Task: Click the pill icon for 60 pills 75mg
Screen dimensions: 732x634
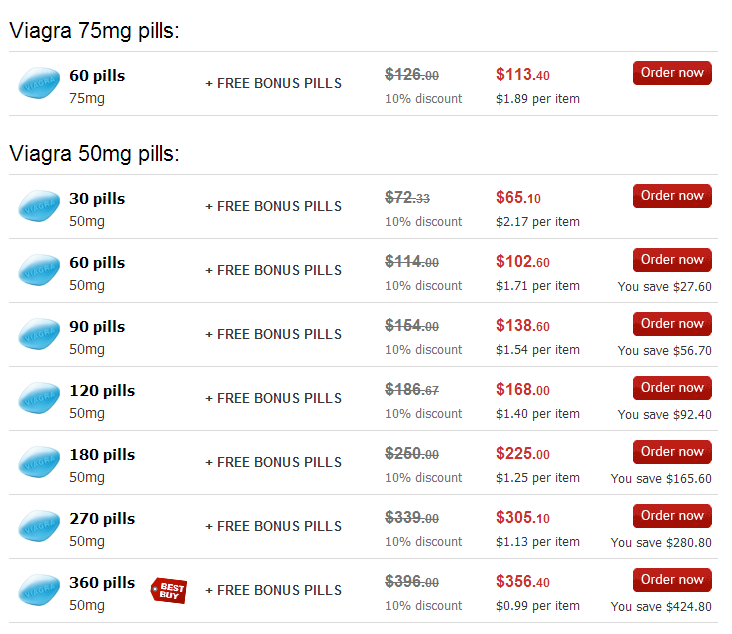Action: 39,83
